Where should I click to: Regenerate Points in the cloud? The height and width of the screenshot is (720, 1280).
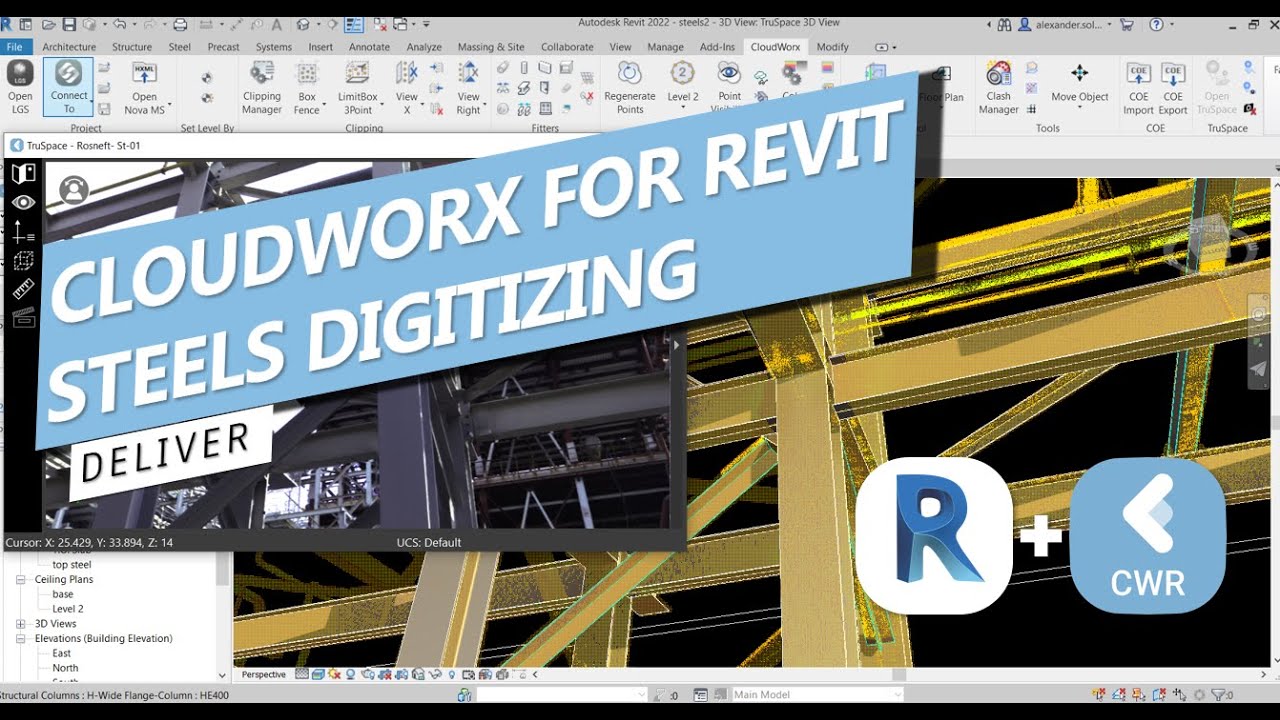pyautogui.click(x=630, y=87)
